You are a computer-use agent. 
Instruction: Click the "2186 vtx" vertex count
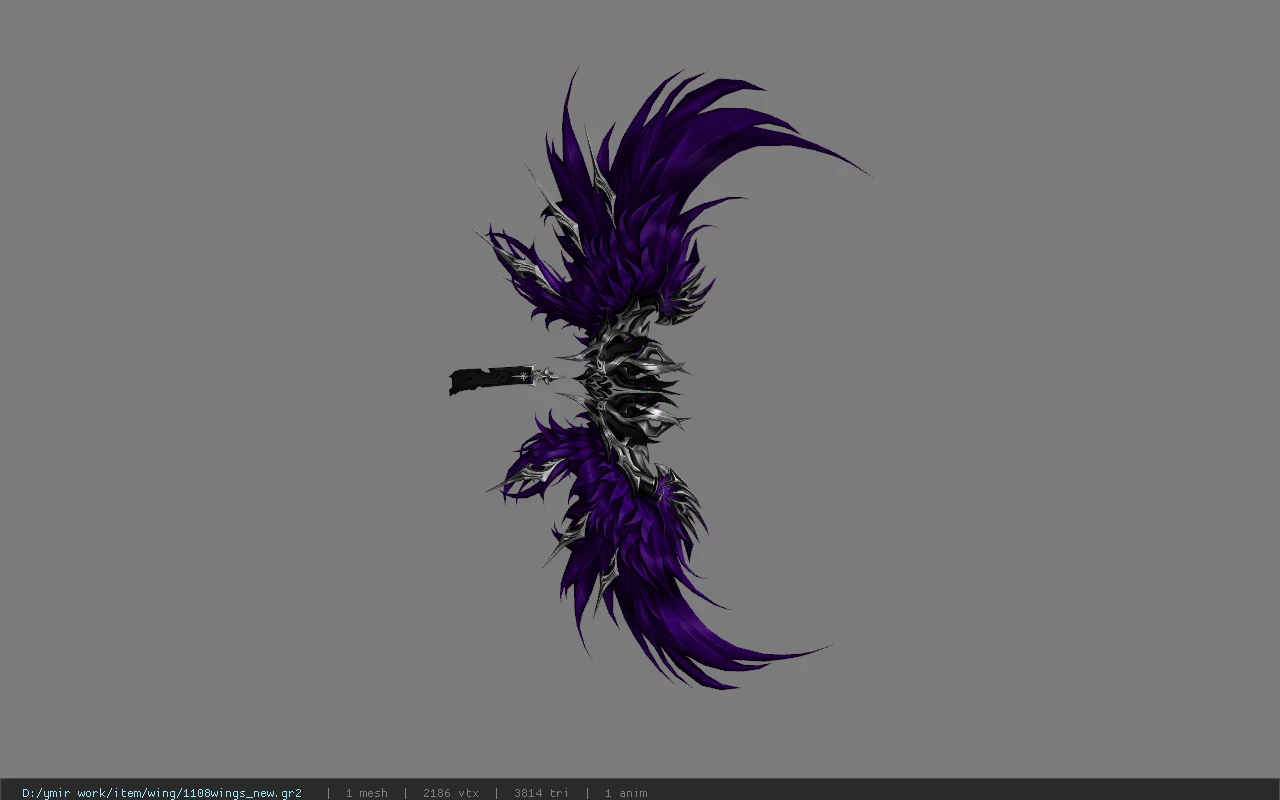pos(451,793)
